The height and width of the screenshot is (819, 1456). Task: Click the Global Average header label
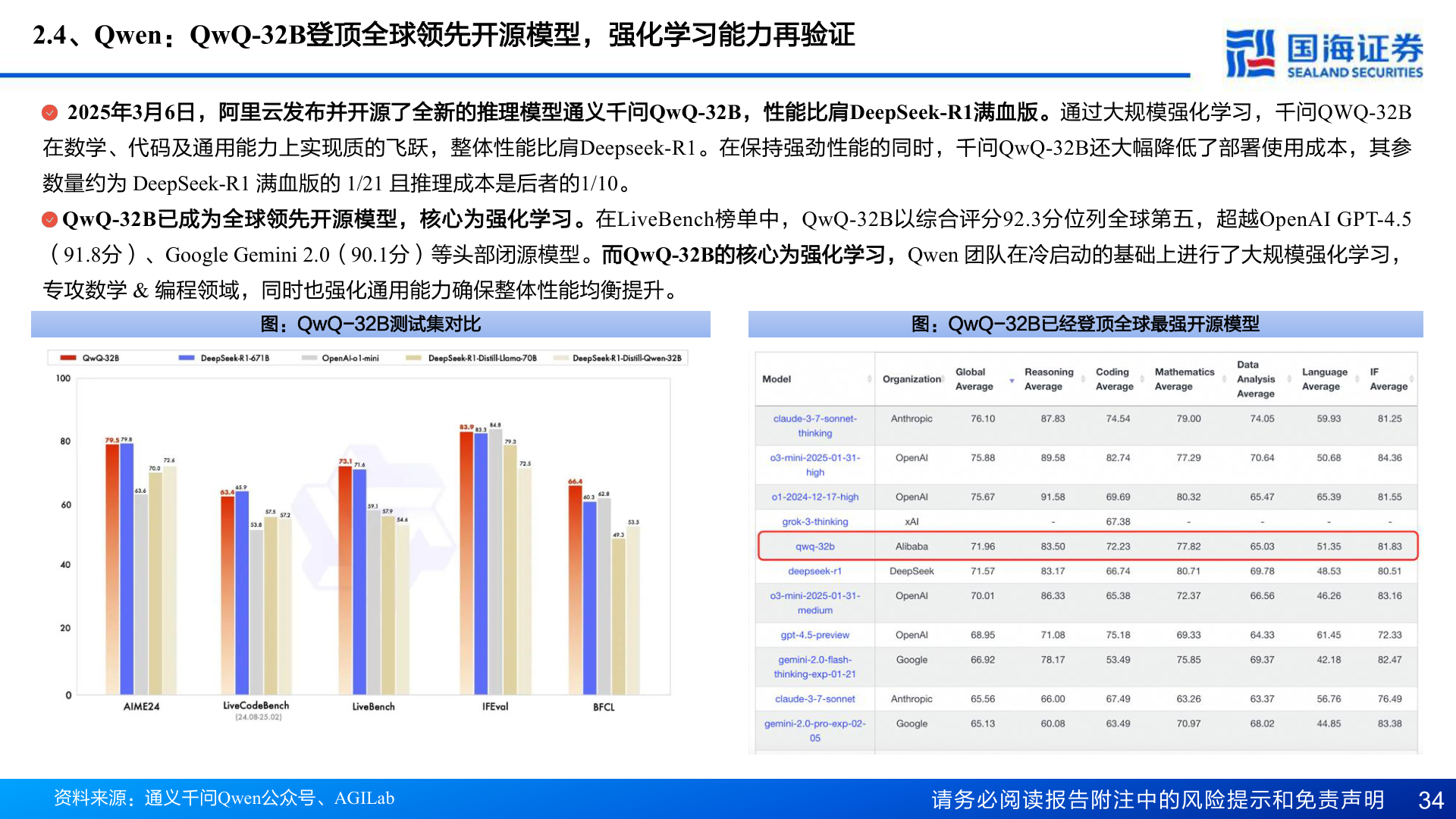pyautogui.click(x=974, y=379)
